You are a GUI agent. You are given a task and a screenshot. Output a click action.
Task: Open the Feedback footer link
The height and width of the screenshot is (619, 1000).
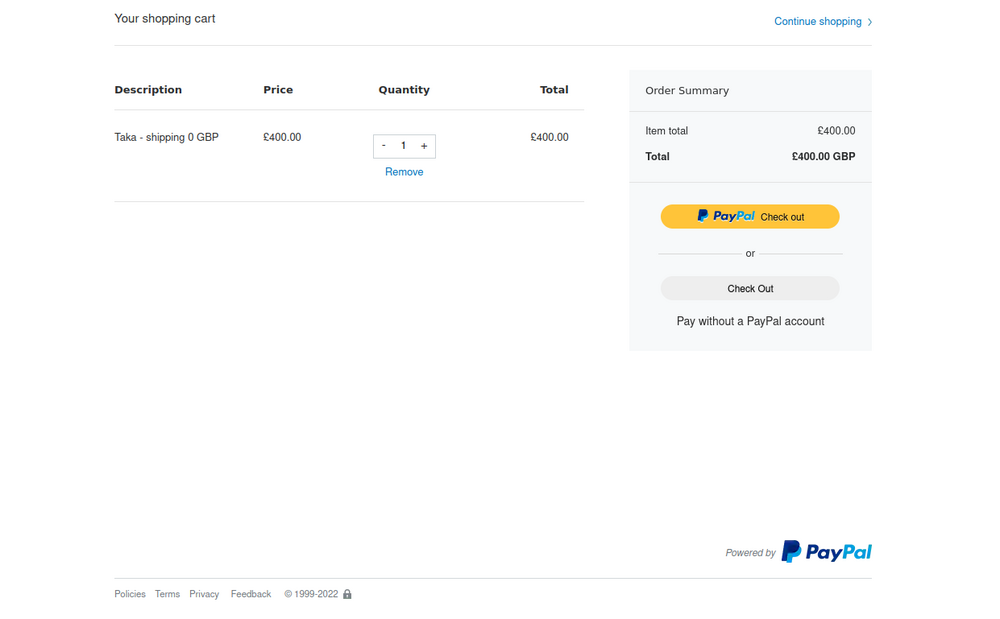(x=251, y=594)
